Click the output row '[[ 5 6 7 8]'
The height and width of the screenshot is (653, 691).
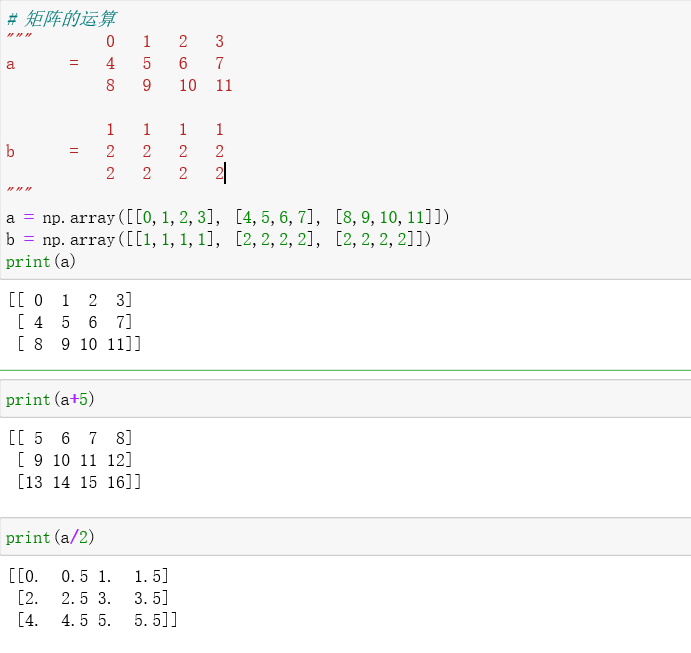(71, 438)
